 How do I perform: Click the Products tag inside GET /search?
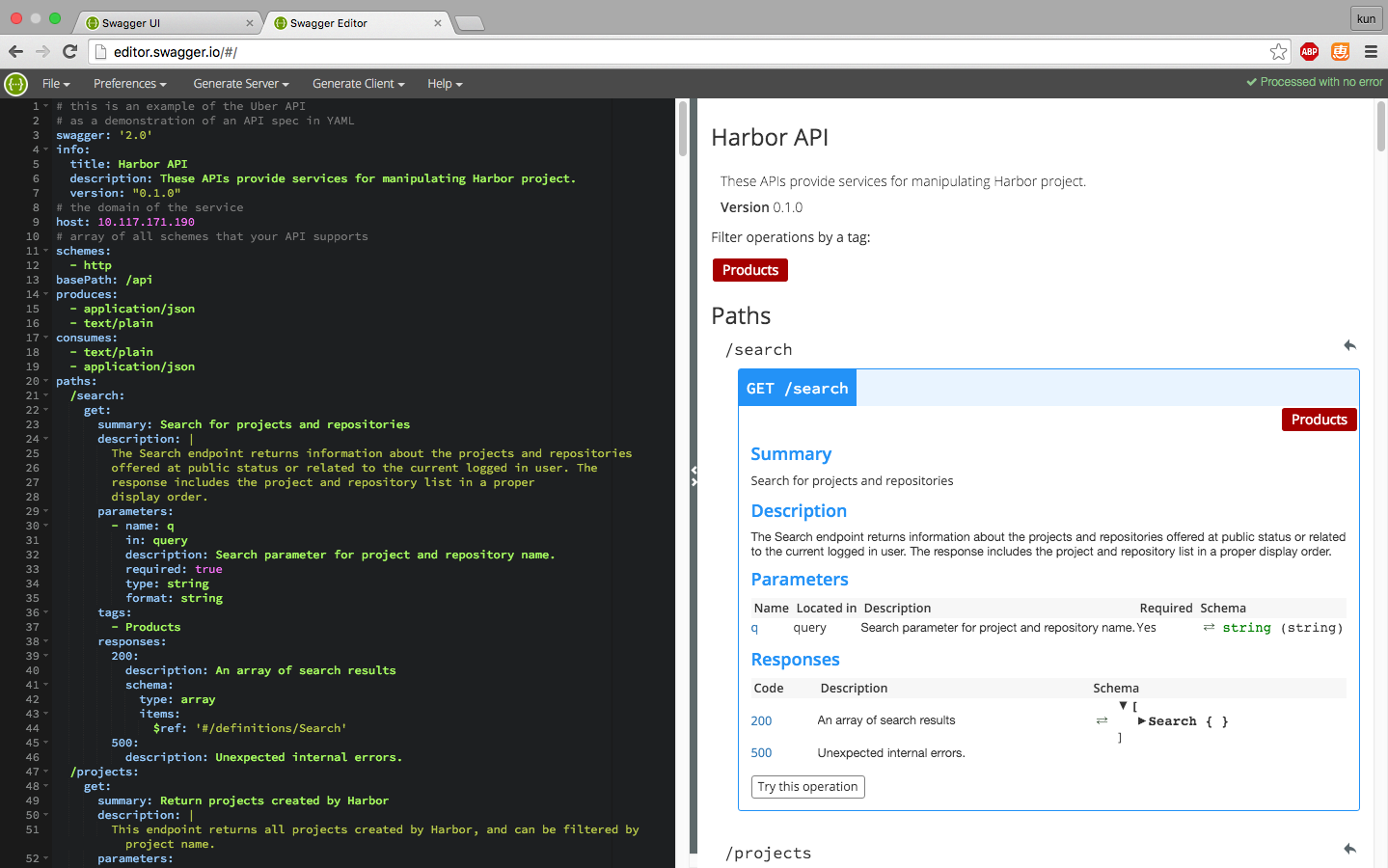point(1319,420)
